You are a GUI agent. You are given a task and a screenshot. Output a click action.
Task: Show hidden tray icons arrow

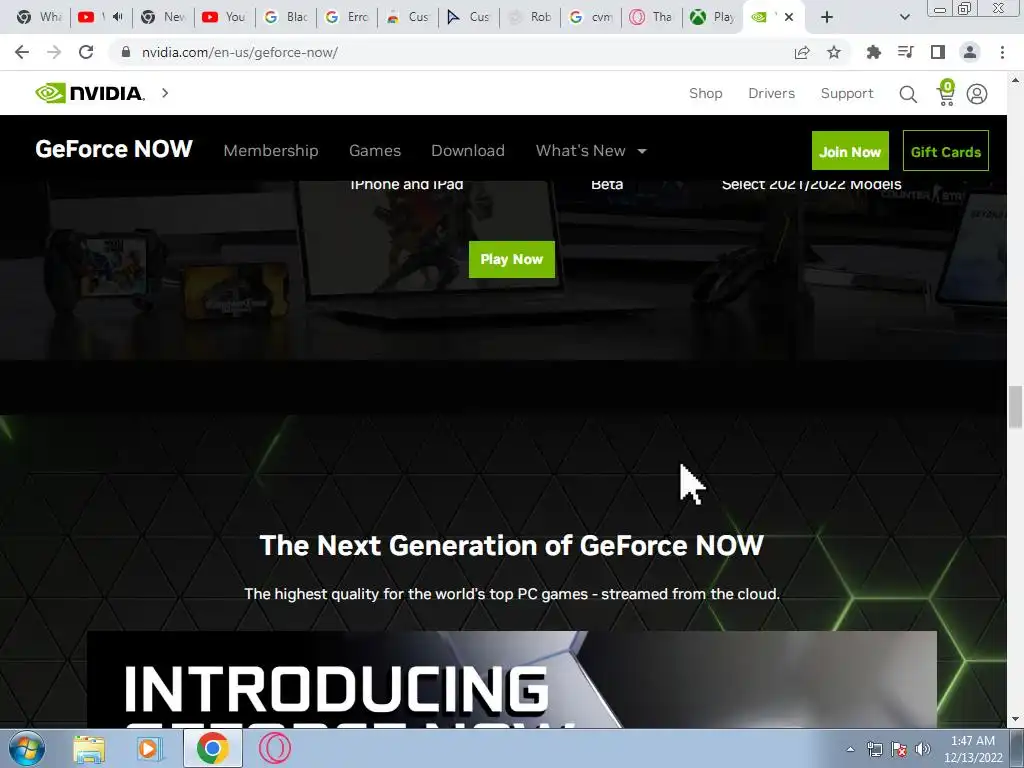coord(850,749)
